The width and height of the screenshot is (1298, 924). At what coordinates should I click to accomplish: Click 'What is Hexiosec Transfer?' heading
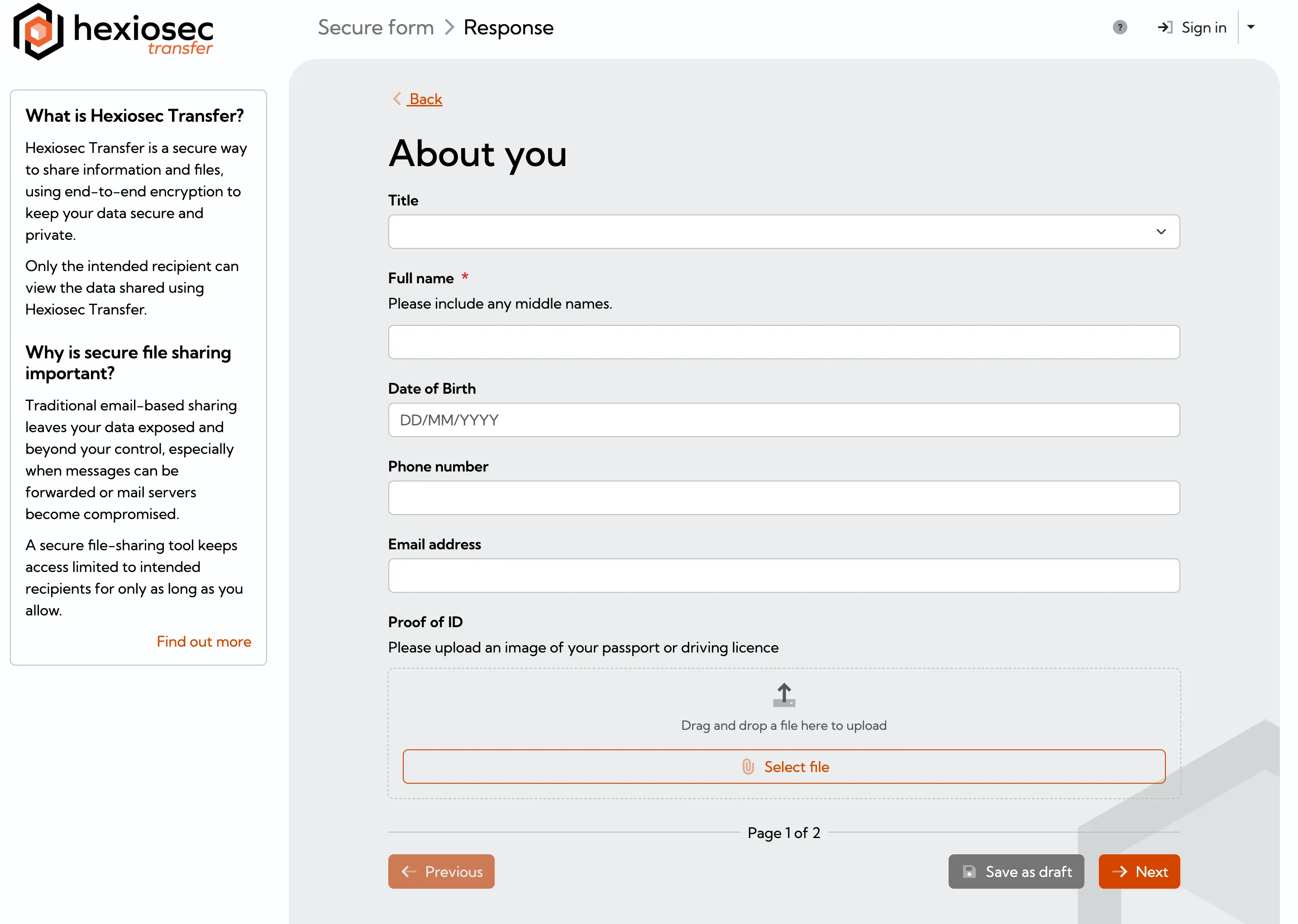pyautogui.click(x=134, y=115)
